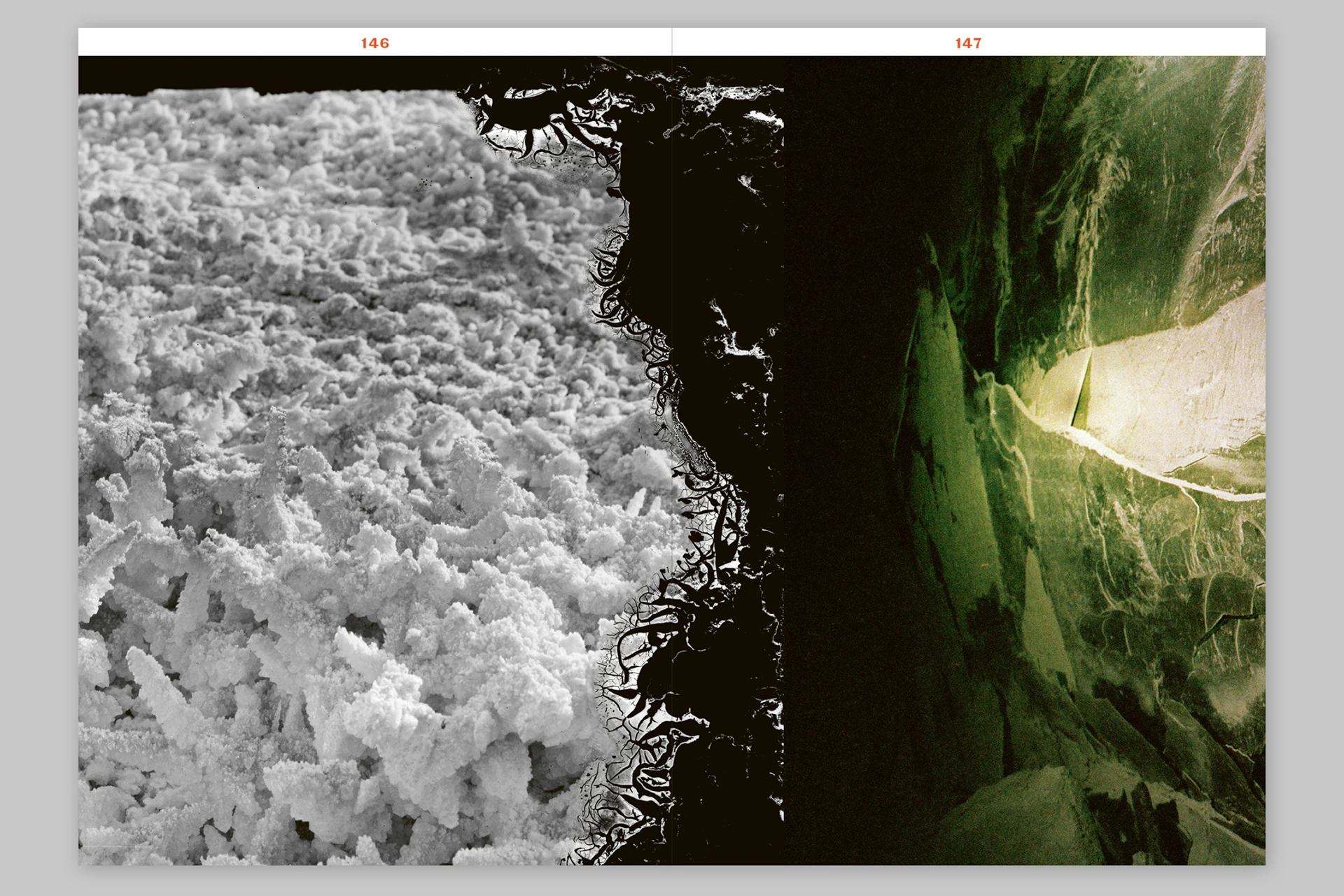
Task: Click page number 146
Action: pyautogui.click(x=374, y=43)
